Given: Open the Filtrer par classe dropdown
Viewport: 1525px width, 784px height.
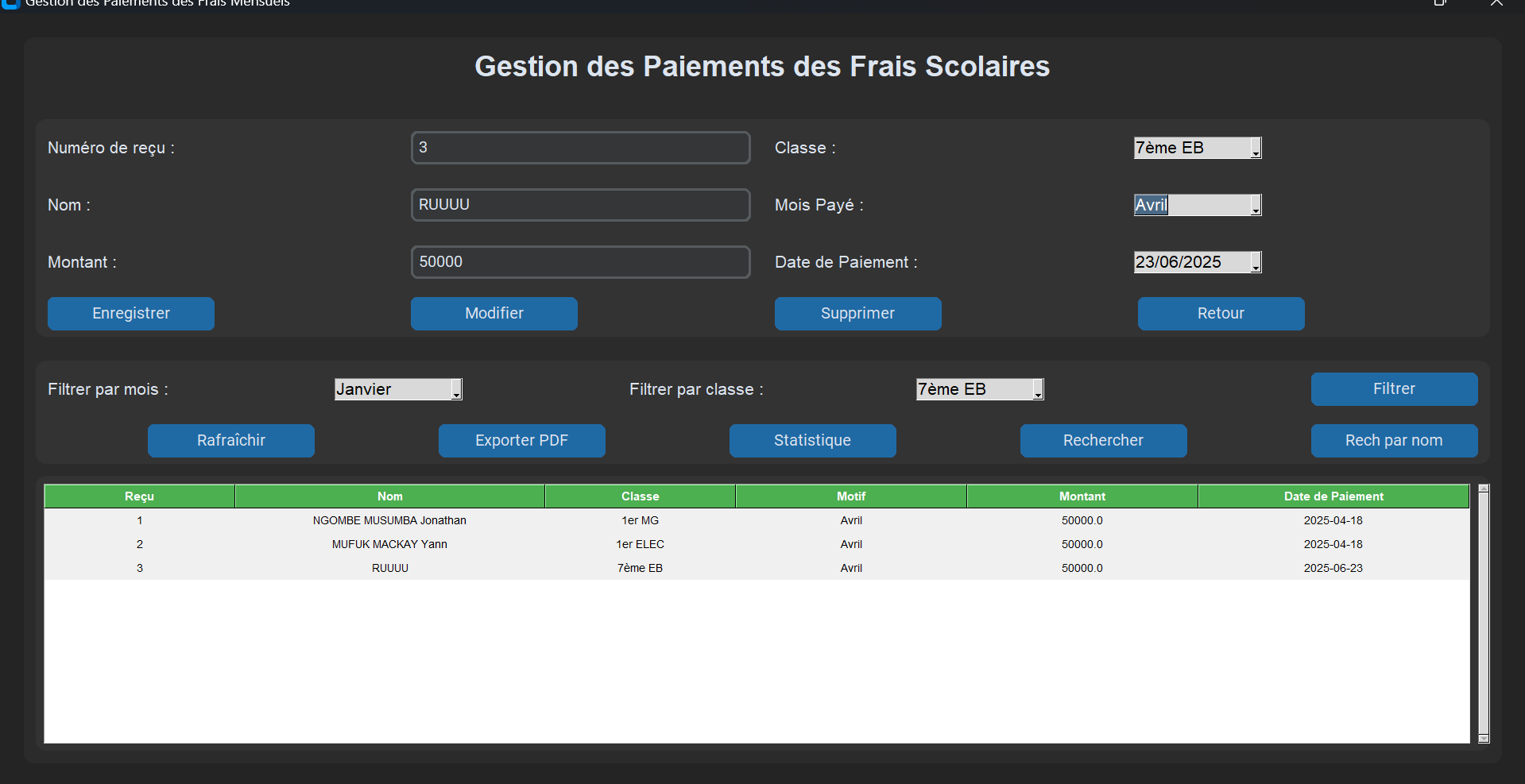Looking at the screenshot, I should 1038,390.
